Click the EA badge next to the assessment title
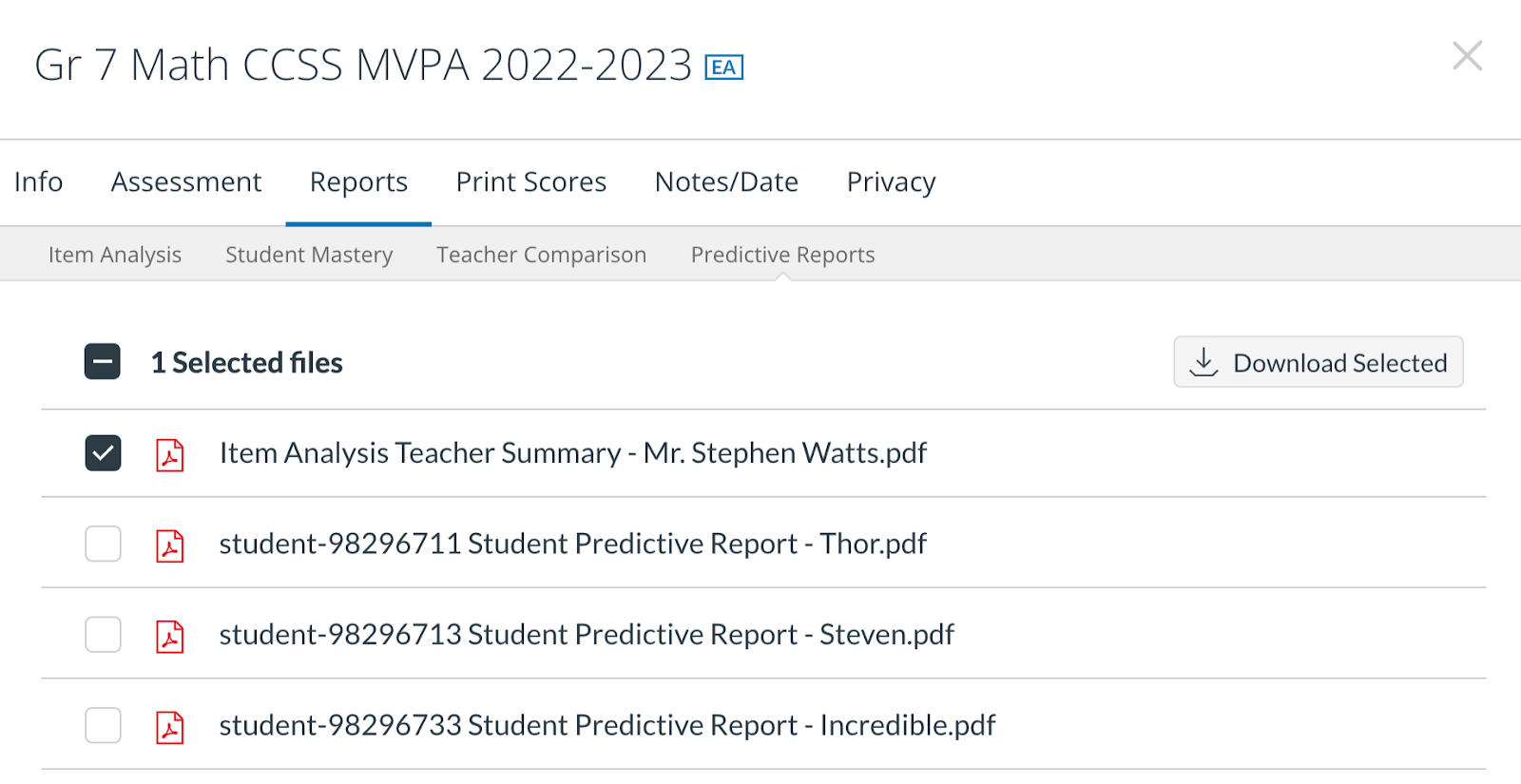Image resolution: width=1521 pixels, height=784 pixels. 723,67
